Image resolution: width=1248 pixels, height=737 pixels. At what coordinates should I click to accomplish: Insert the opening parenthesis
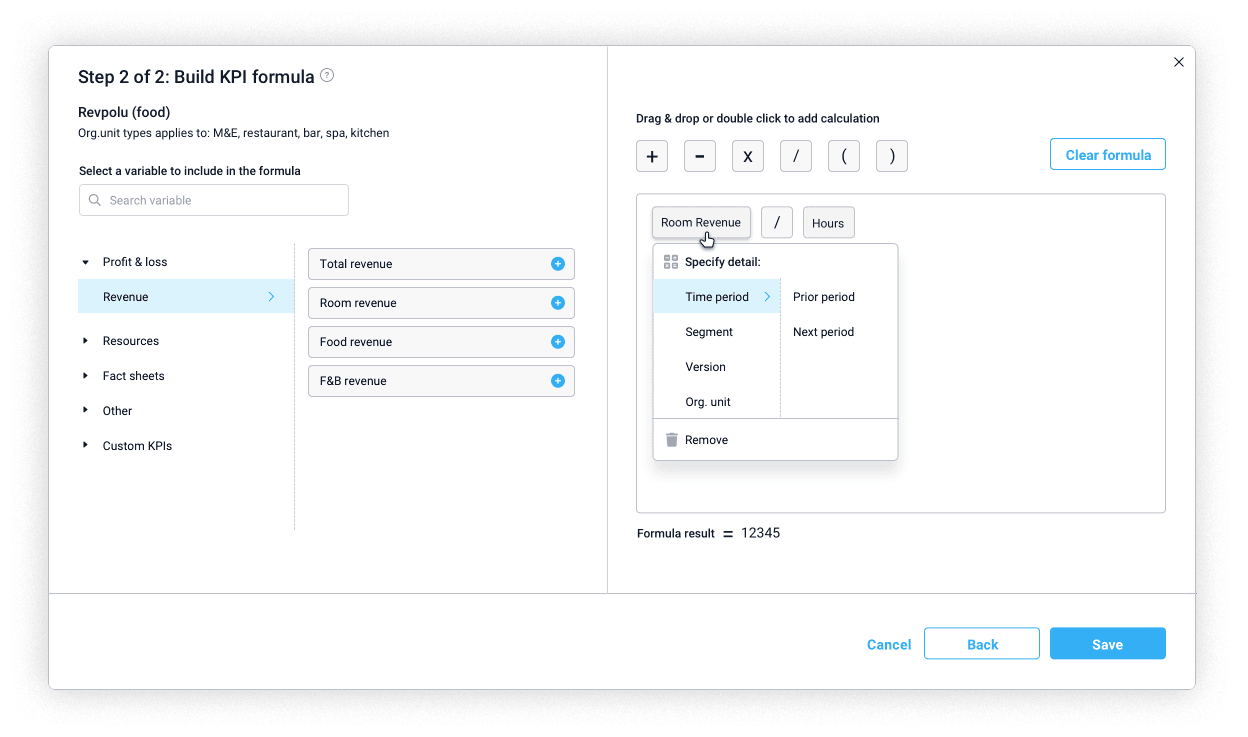pyautogui.click(x=844, y=156)
